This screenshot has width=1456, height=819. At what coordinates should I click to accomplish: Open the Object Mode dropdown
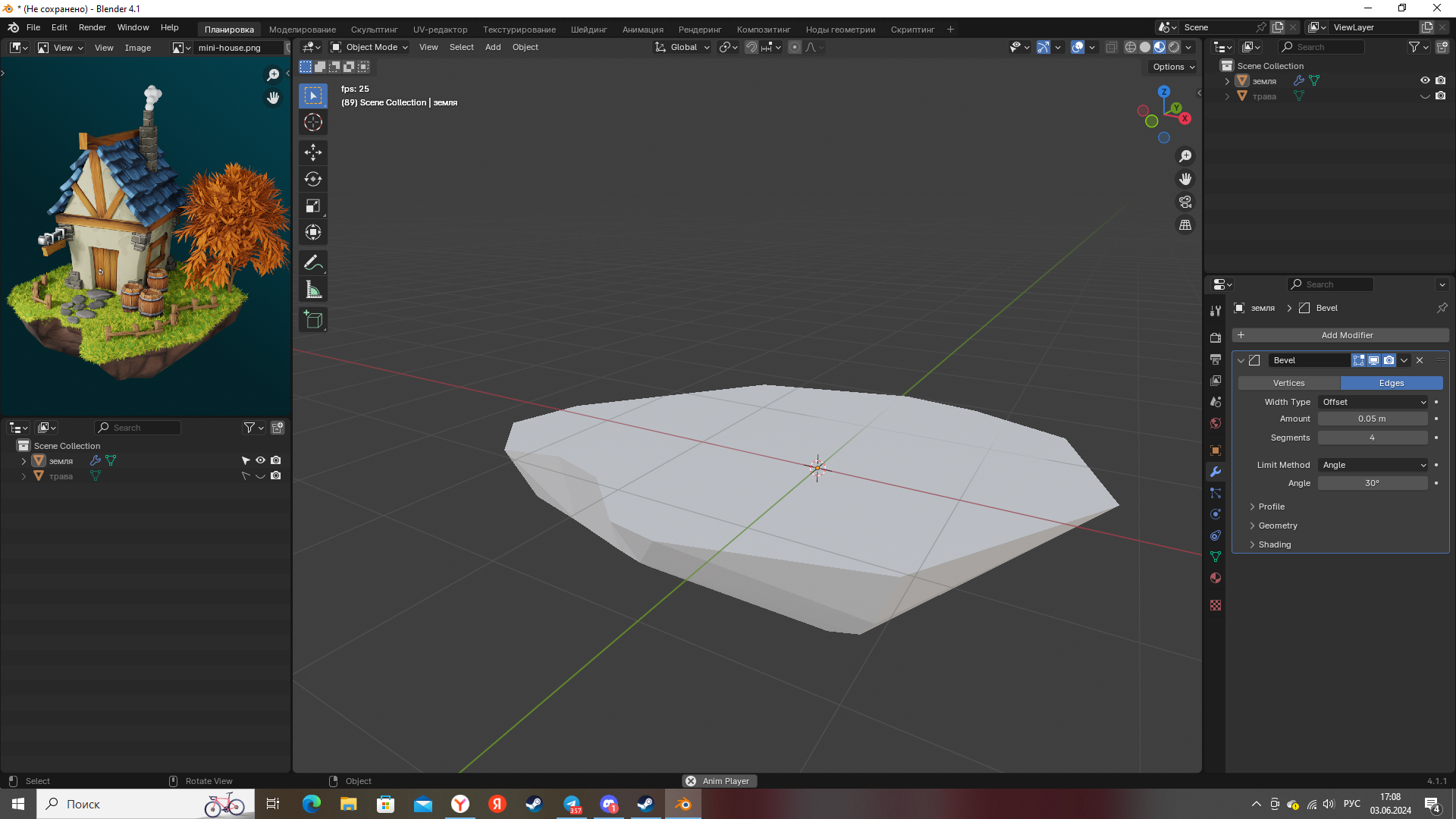369,47
